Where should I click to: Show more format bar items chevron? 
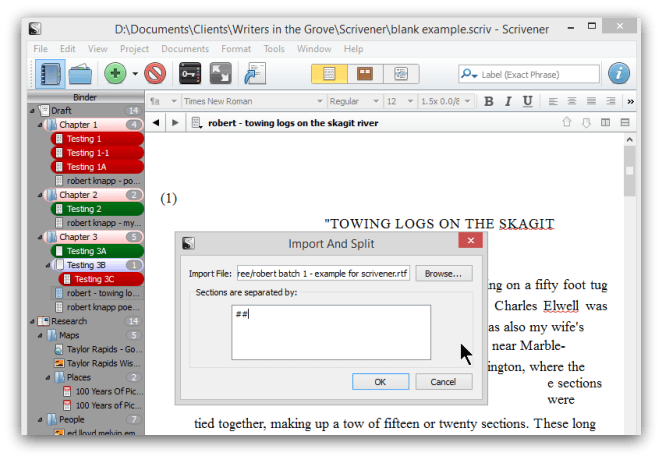(630, 102)
